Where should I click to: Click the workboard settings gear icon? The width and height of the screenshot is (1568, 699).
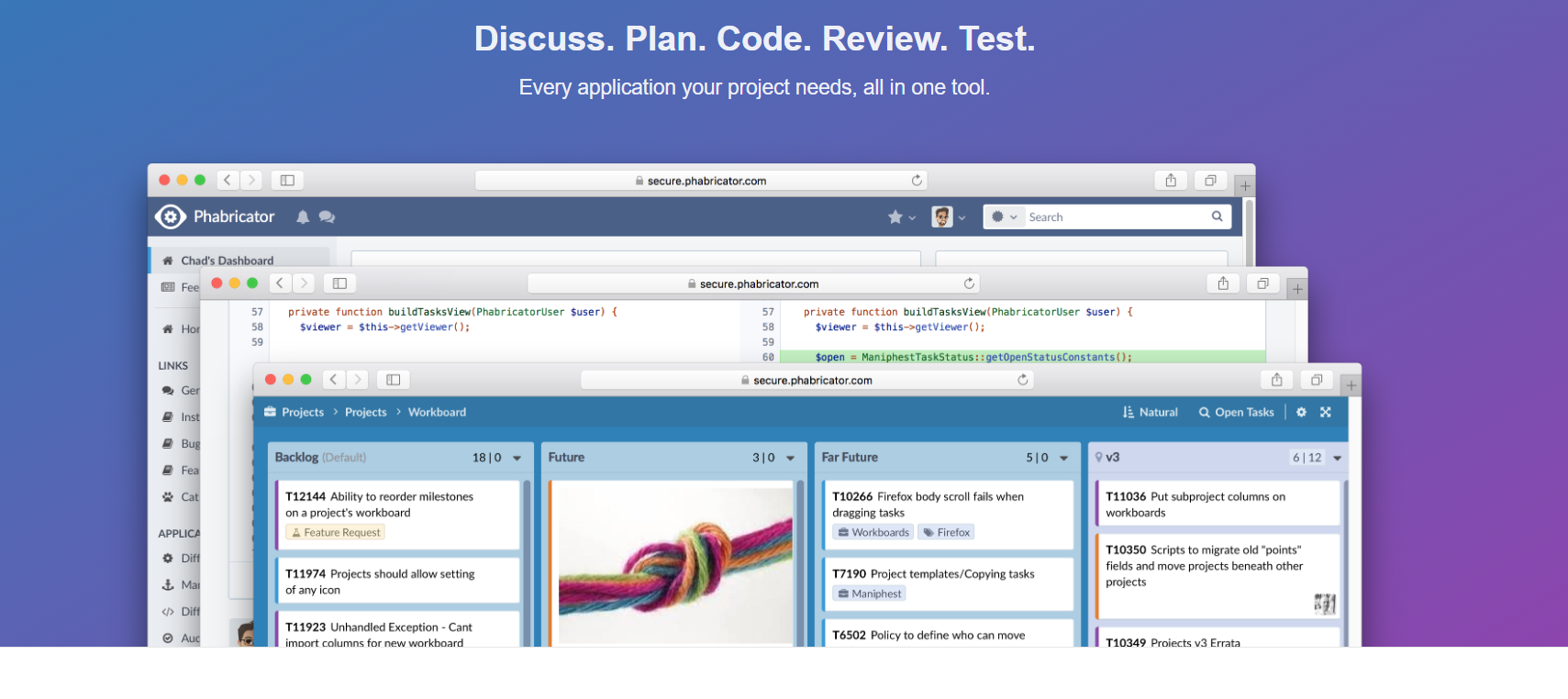point(1301,413)
